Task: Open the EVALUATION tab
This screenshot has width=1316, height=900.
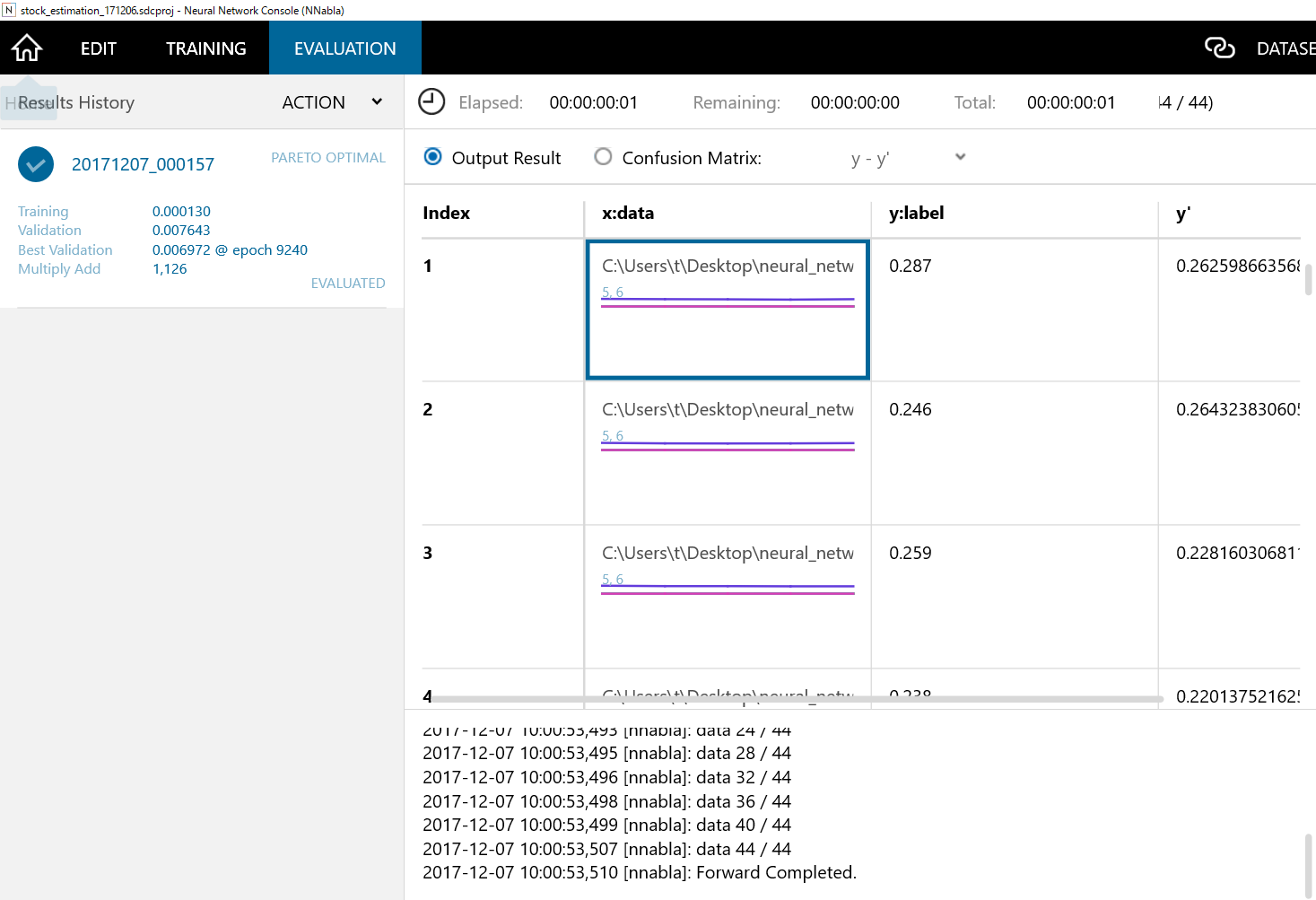Action: (344, 48)
